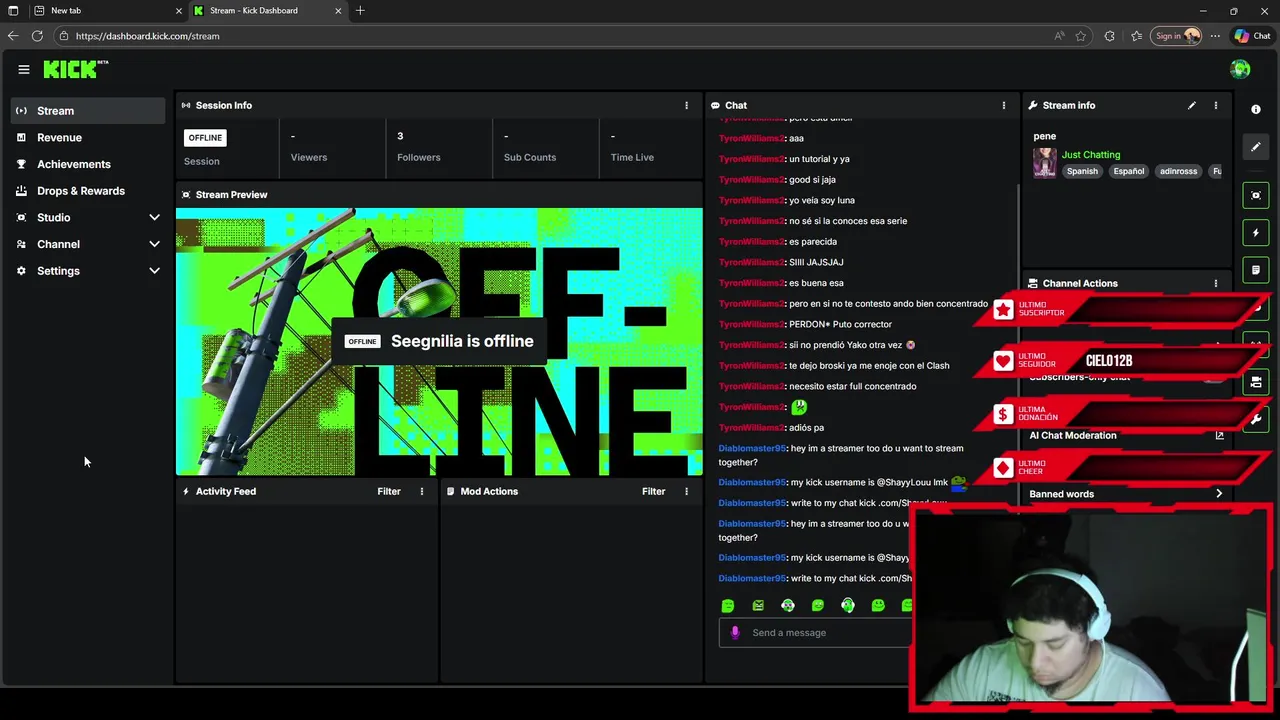Click the lightning bolt icon in right rail
This screenshot has height=720, width=1280.
tap(1256, 233)
